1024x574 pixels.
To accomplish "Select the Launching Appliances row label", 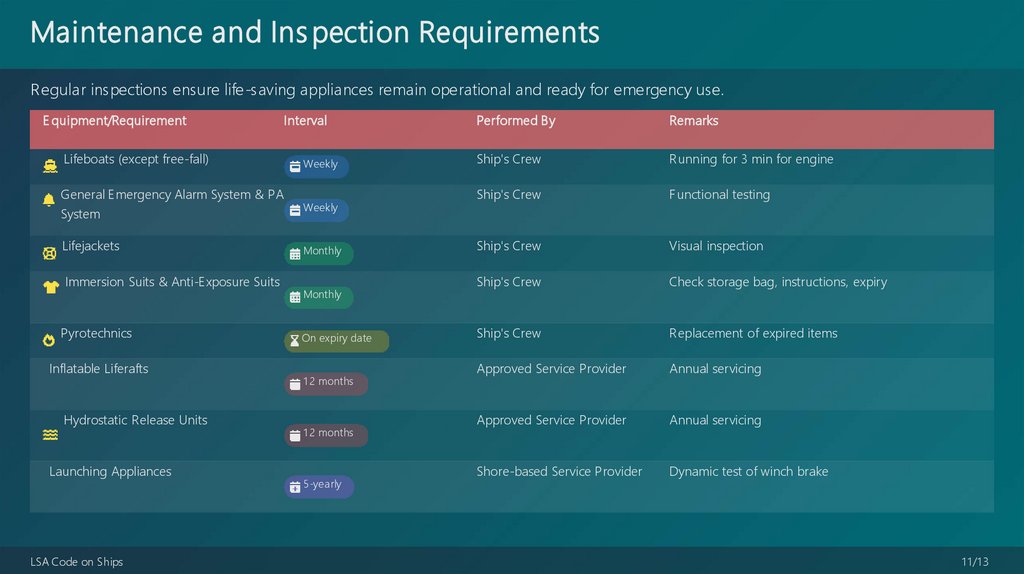I will 110,472.
